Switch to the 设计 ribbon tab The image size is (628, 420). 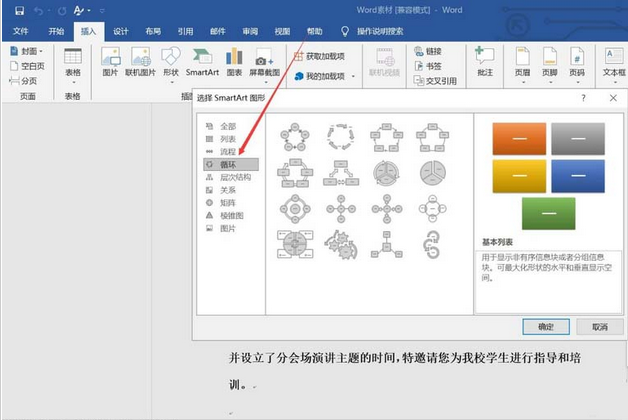(120, 31)
